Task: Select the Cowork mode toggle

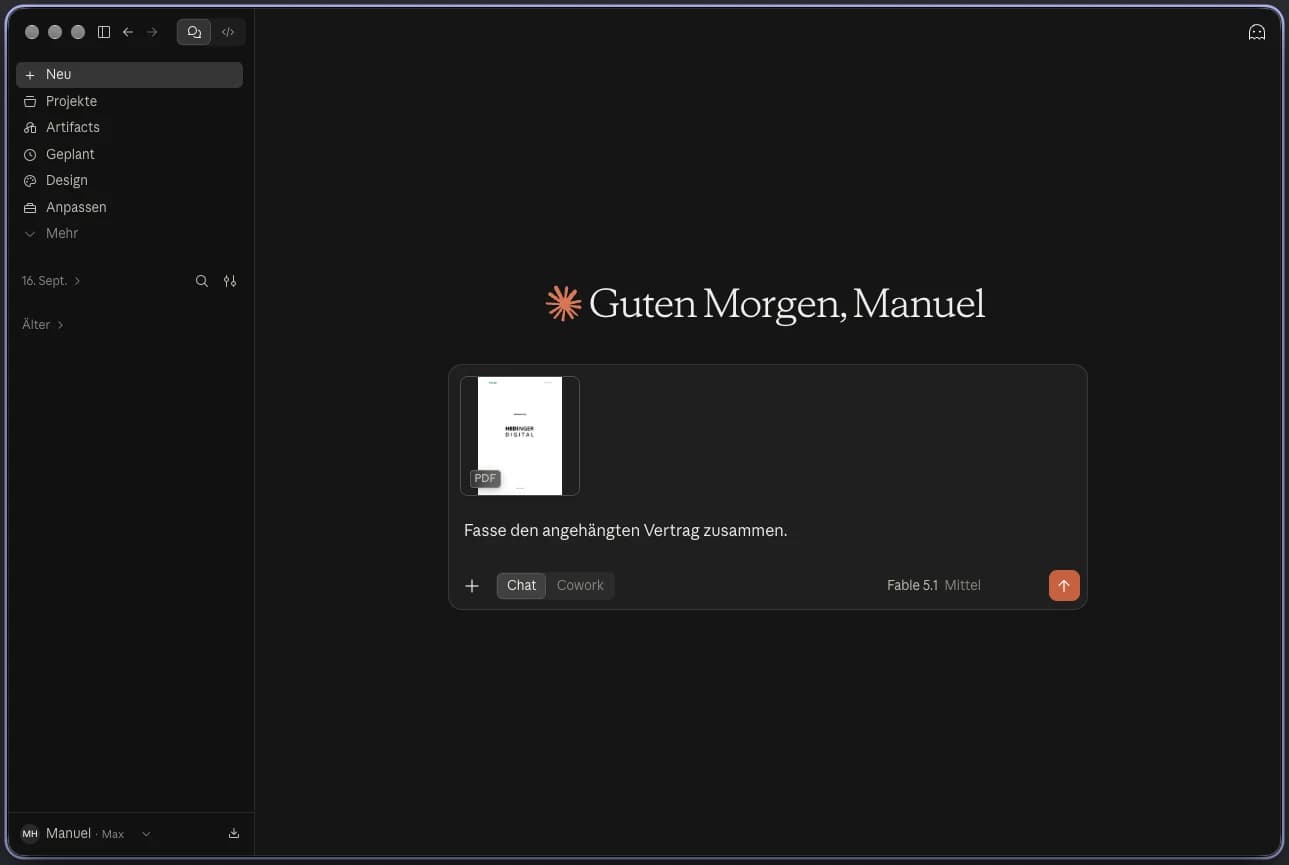Action: coord(580,586)
